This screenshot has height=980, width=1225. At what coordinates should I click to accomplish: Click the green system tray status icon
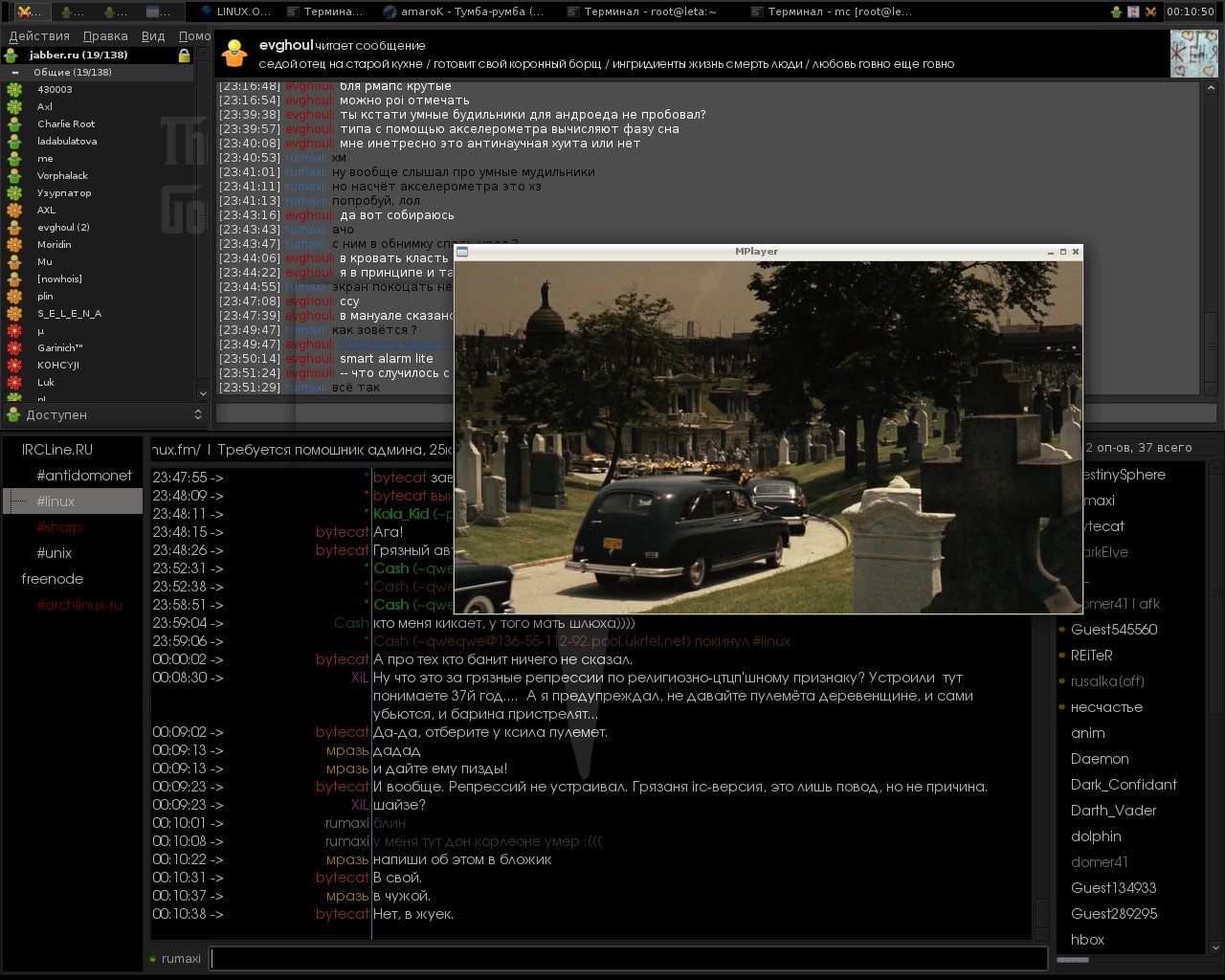[1116, 11]
